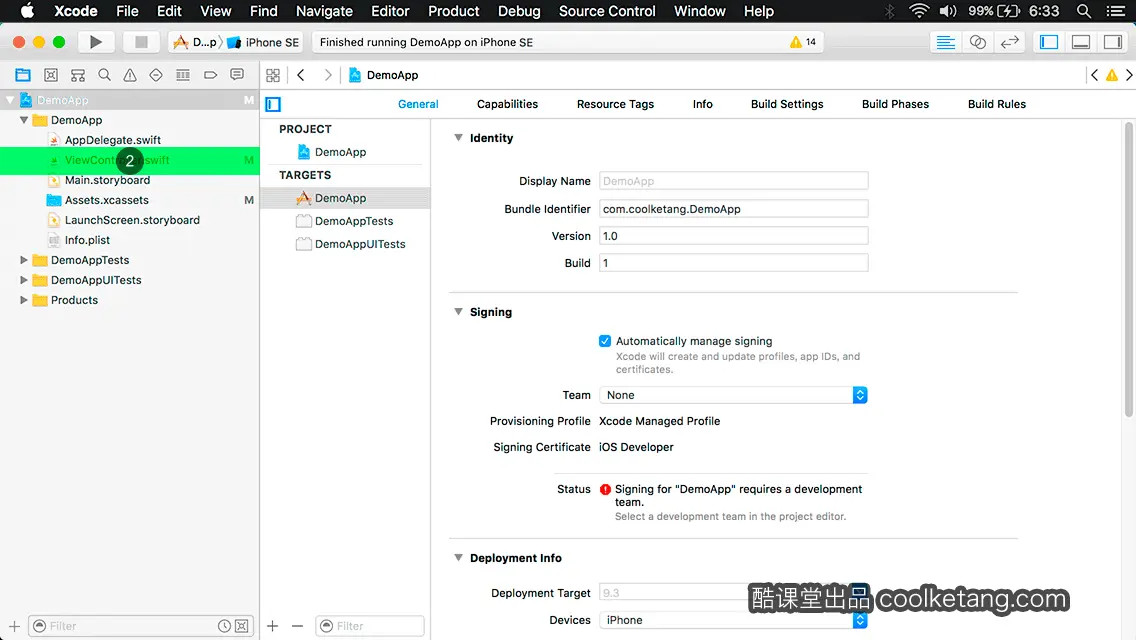The height and width of the screenshot is (640, 1136).
Task: Collapse the Identity section
Action: click(x=458, y=137)
